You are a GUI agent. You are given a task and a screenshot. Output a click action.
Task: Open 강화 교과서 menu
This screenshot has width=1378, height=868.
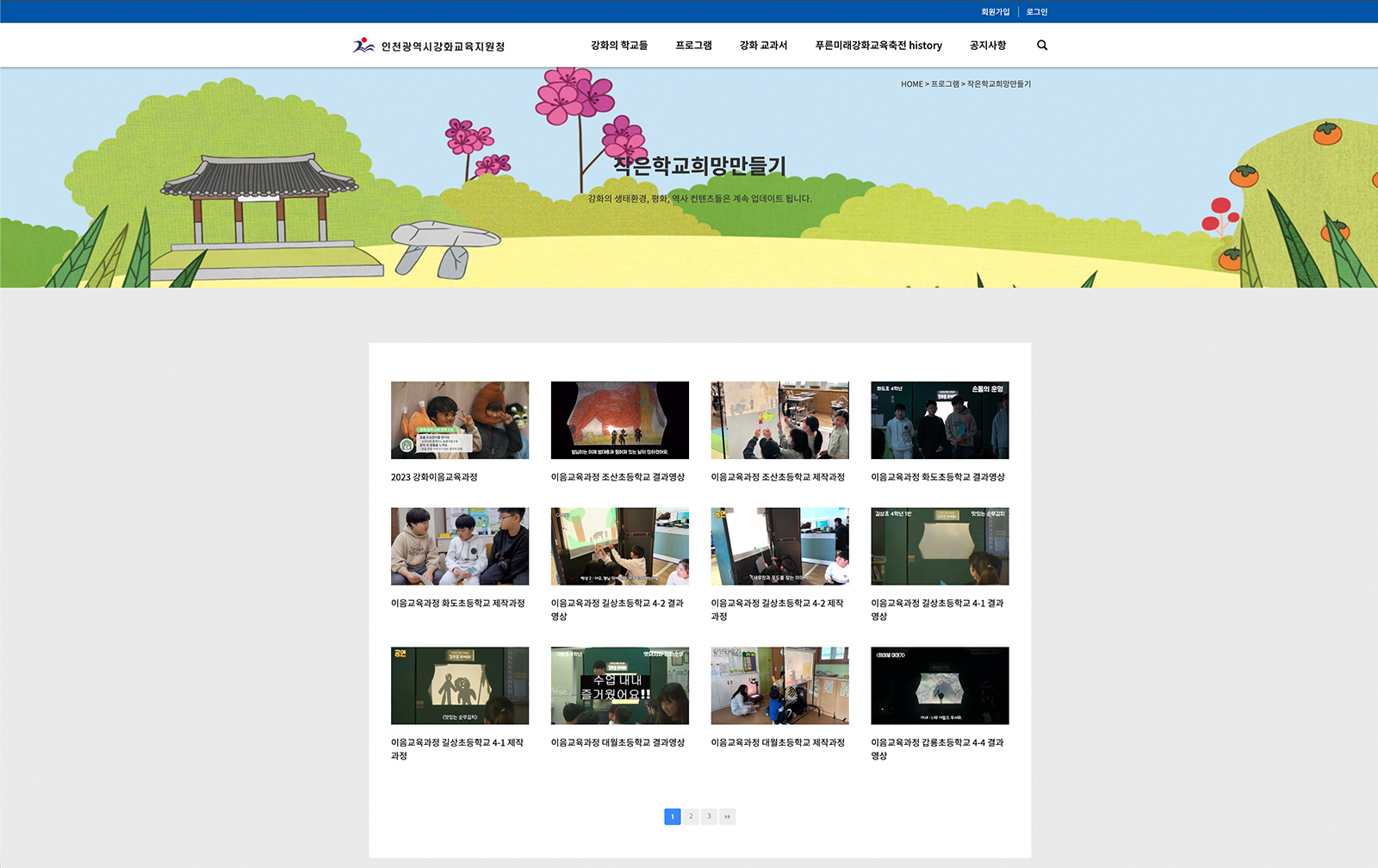[x=763, y=46]
